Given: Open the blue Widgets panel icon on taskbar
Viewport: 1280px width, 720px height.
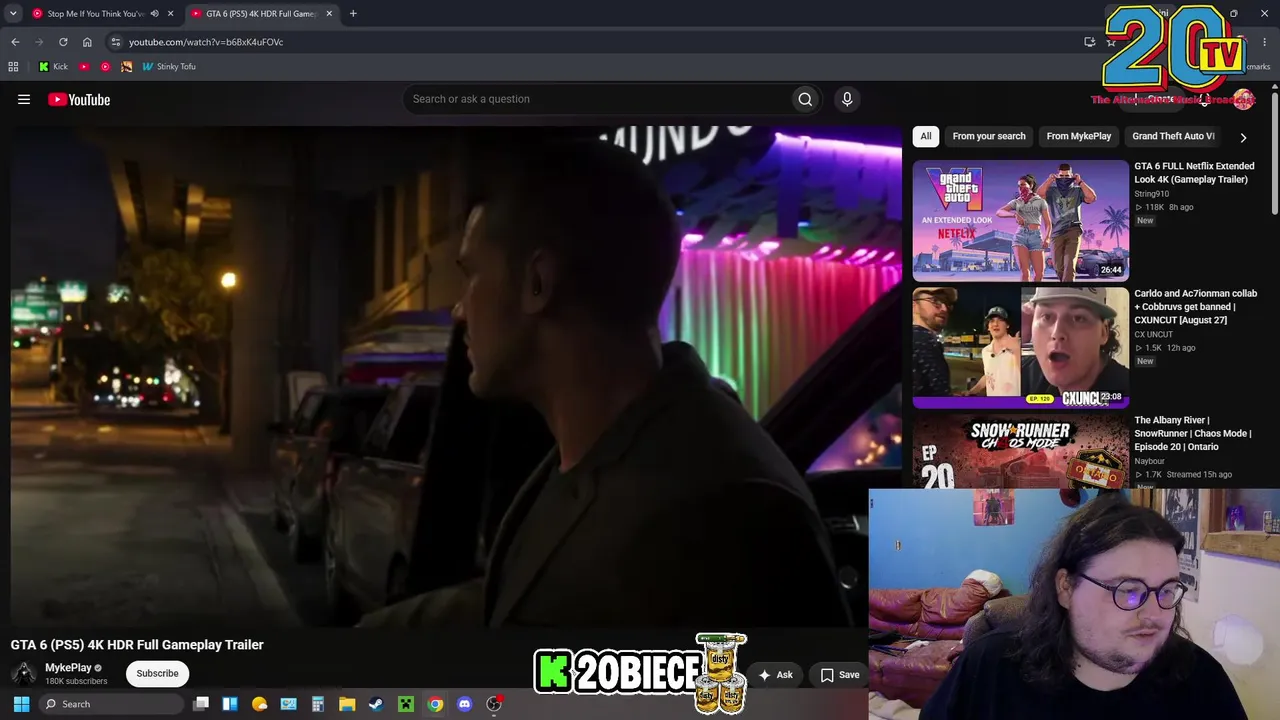Looking at the screenshot, I should pos(230,704).
